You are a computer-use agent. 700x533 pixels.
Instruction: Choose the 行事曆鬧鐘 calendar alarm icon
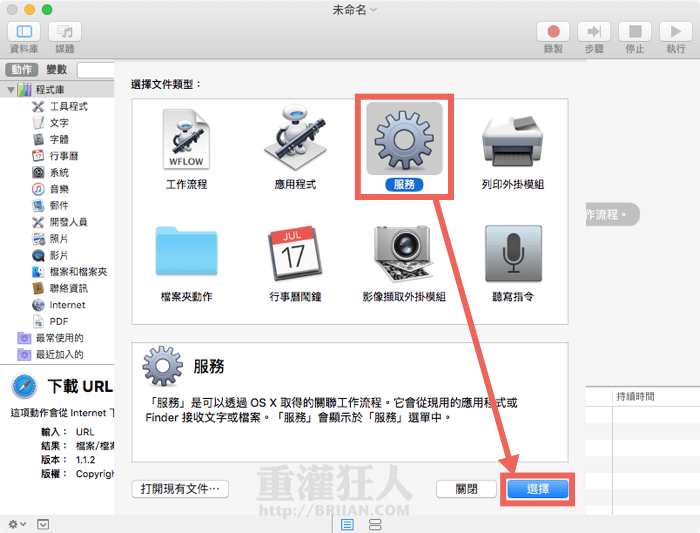click(x=295, y=252)
